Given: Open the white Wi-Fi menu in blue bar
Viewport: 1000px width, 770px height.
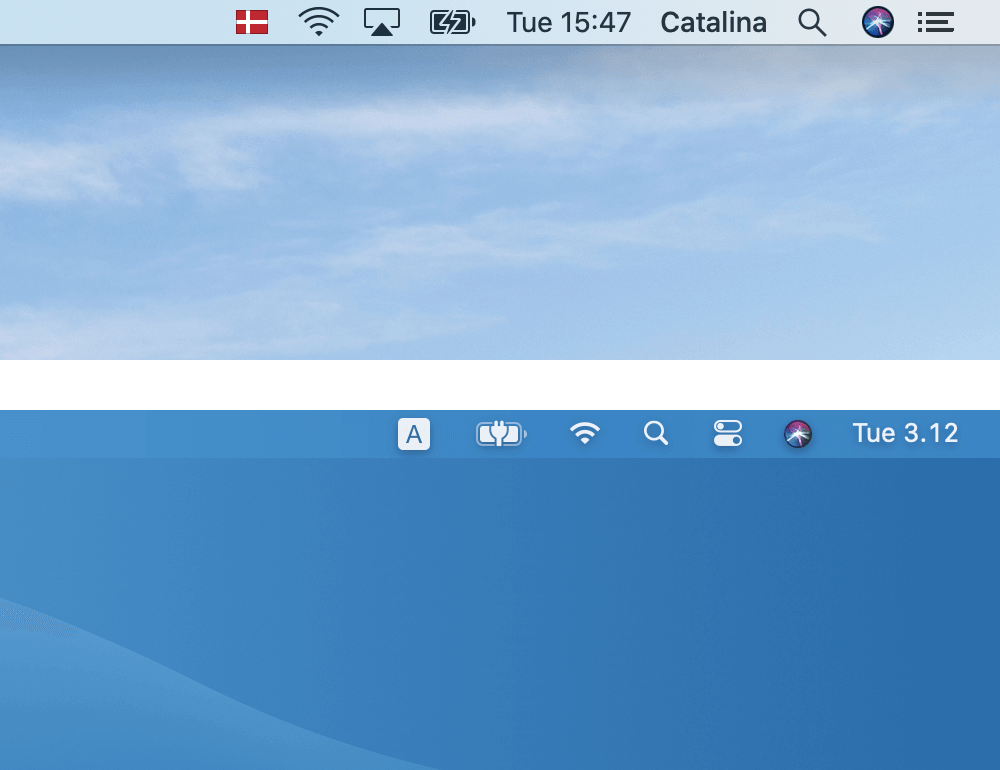Looking at the screenshot, I should tap(585, 433).
